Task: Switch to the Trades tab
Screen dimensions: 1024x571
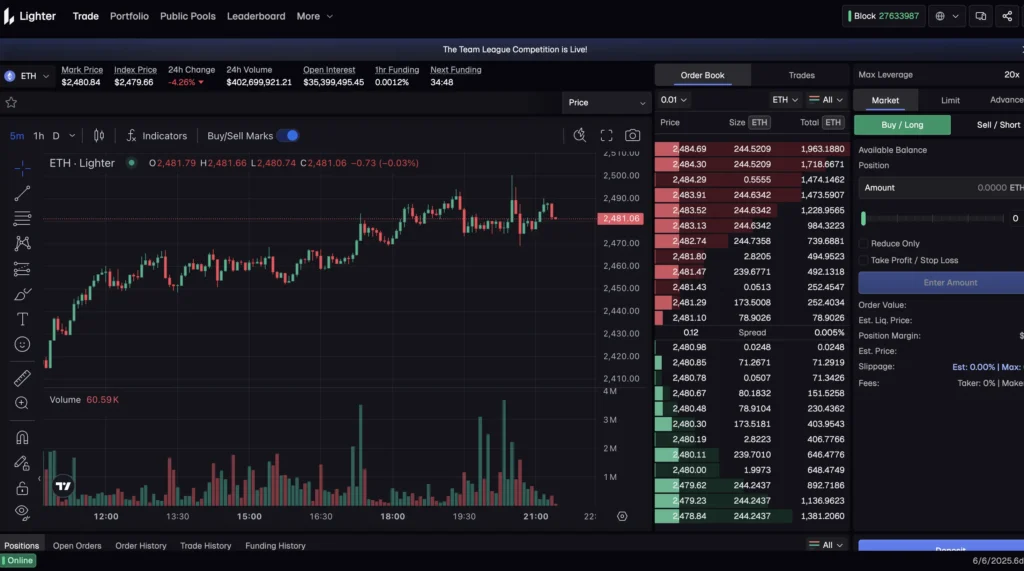Action: (x=801, y=75)
